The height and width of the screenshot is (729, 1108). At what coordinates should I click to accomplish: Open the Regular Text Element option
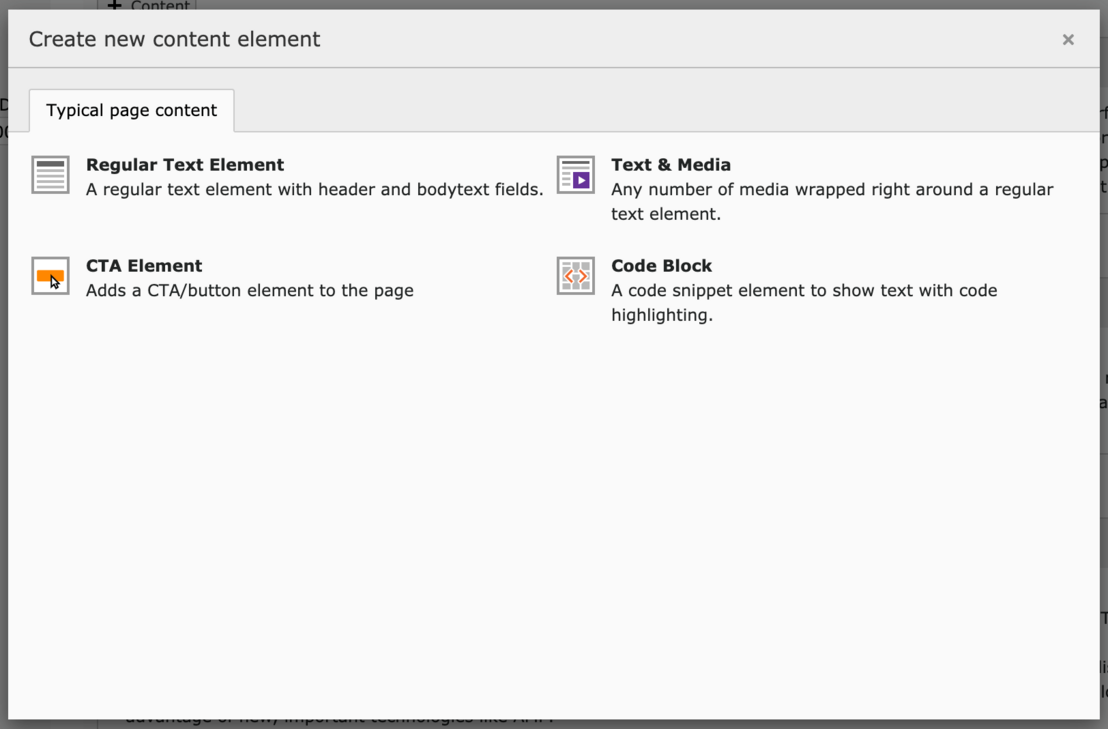[185, 164]
